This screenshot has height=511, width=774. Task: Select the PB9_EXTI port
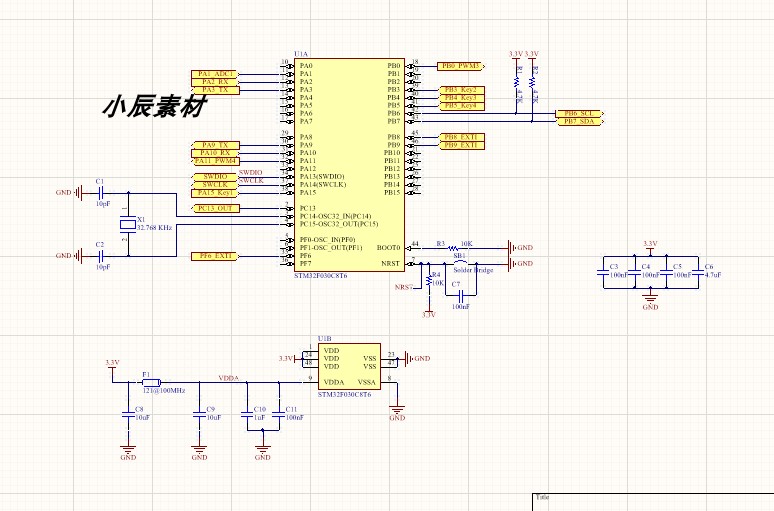pos(461,145)
